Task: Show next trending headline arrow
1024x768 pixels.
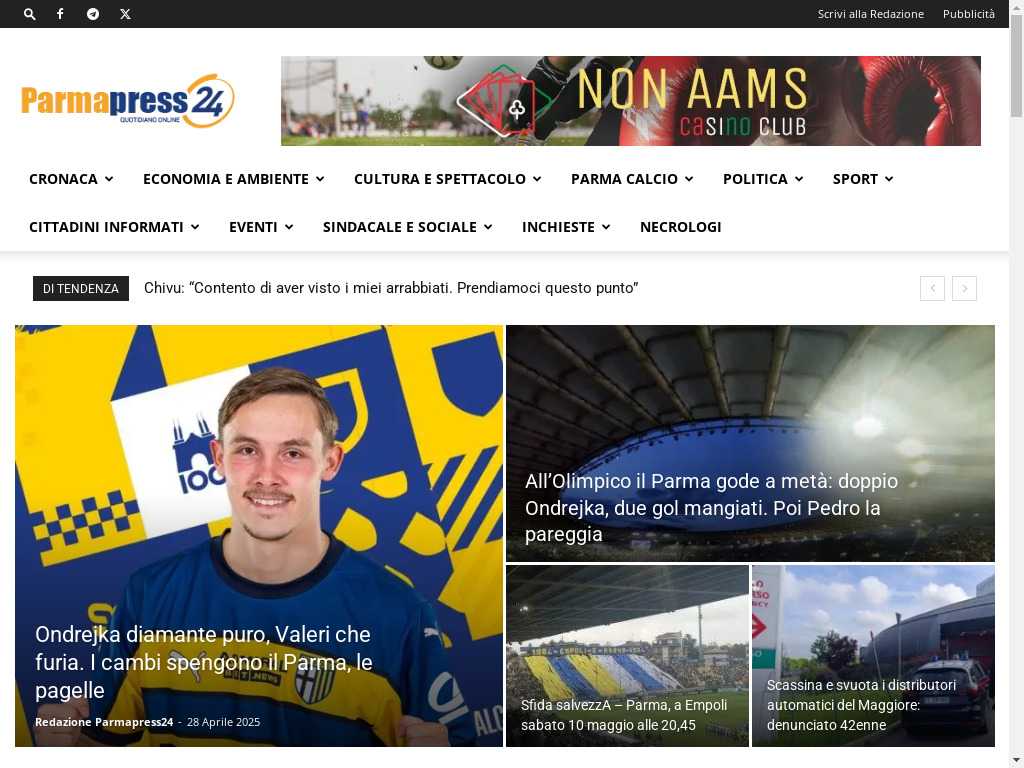Action: coord(964,288)
